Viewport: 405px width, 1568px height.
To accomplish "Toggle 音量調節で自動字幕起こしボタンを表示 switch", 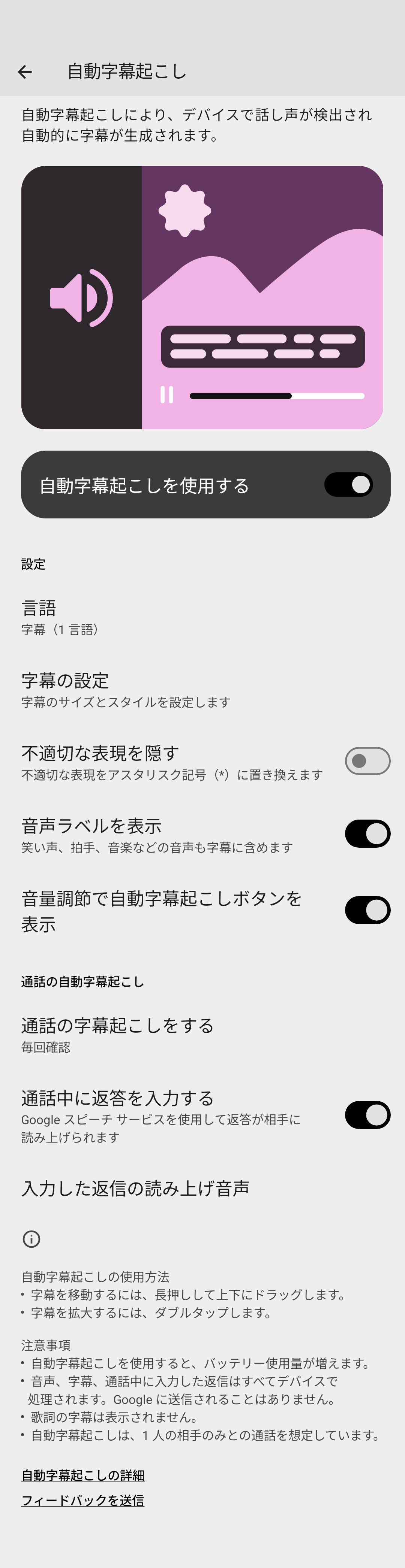I will (367, 910).
